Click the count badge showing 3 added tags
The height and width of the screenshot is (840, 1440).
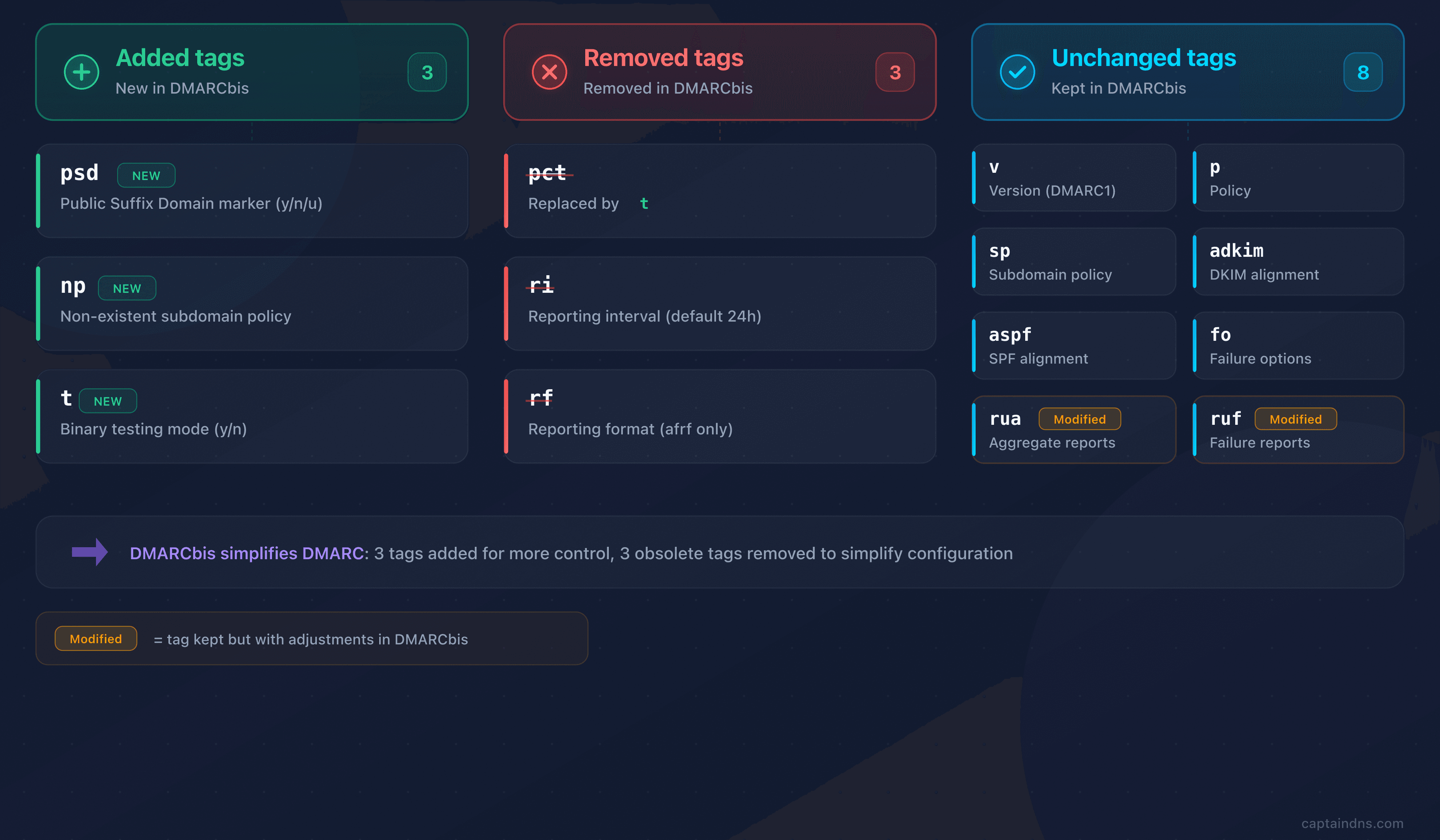(427, 72)
